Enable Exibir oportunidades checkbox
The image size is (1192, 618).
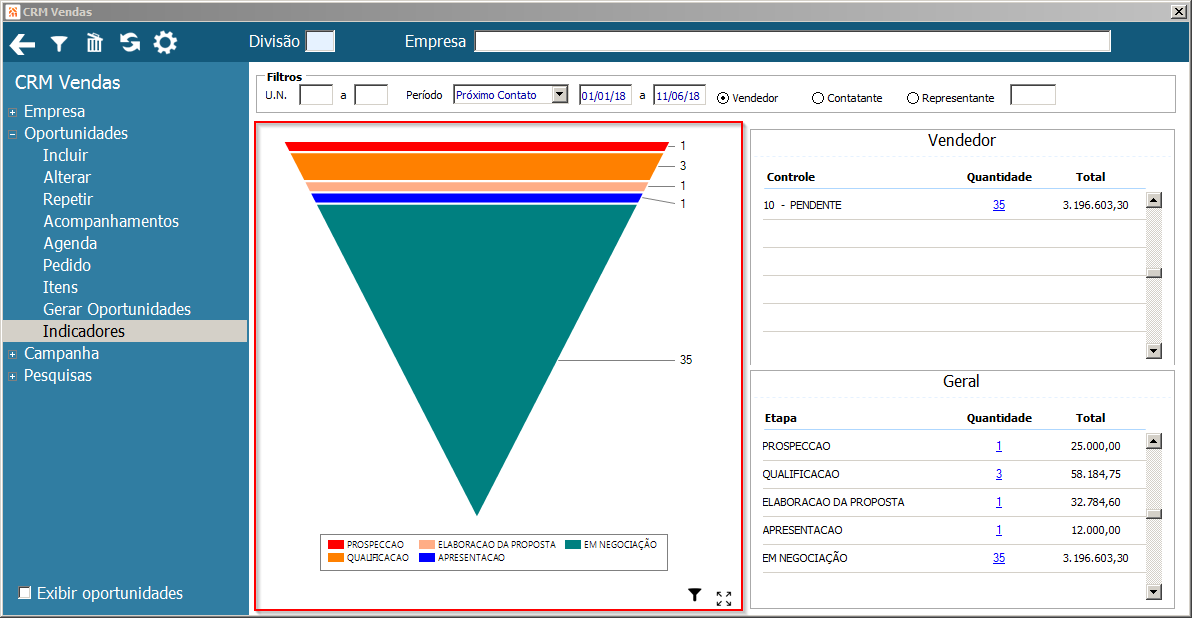point(25,593)
